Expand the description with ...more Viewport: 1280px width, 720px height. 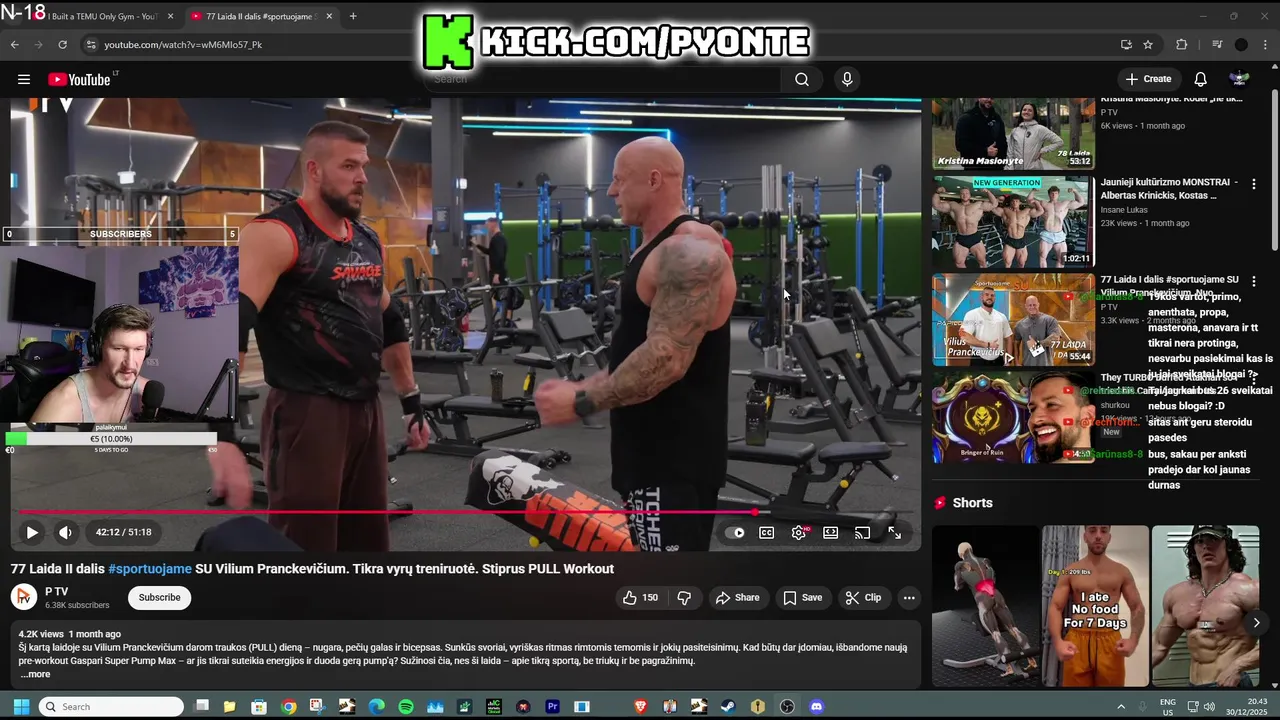pos(34,674)
